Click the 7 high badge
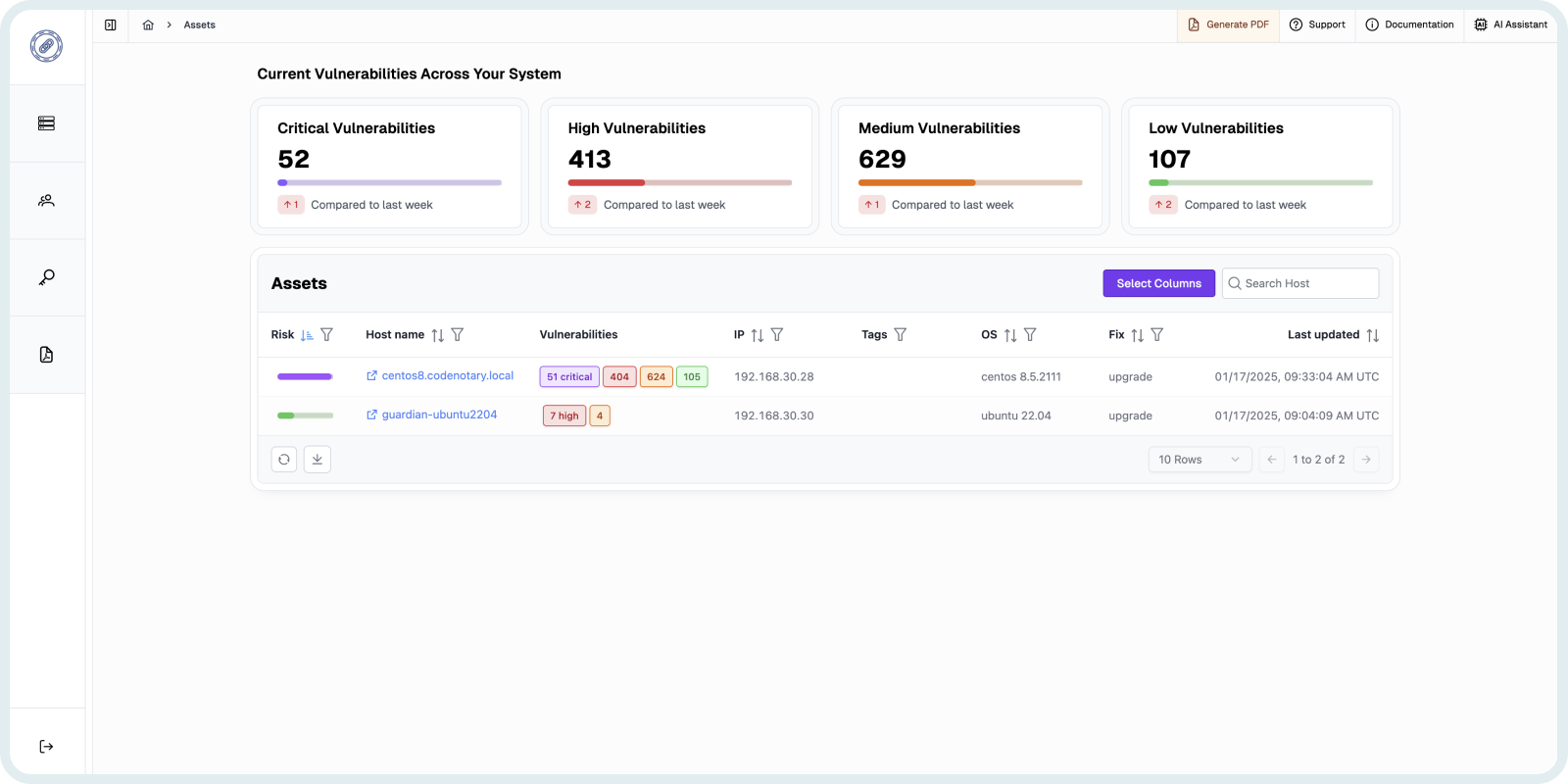The image size is (1568, 784). tap(564, 416)
